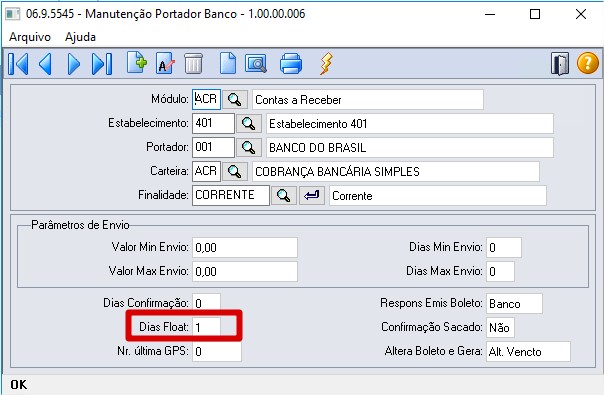This screenshot has height=395, width=604.
Task: Go to first record in toolbar
Action: pyautogui.click(x=18, y=64)
